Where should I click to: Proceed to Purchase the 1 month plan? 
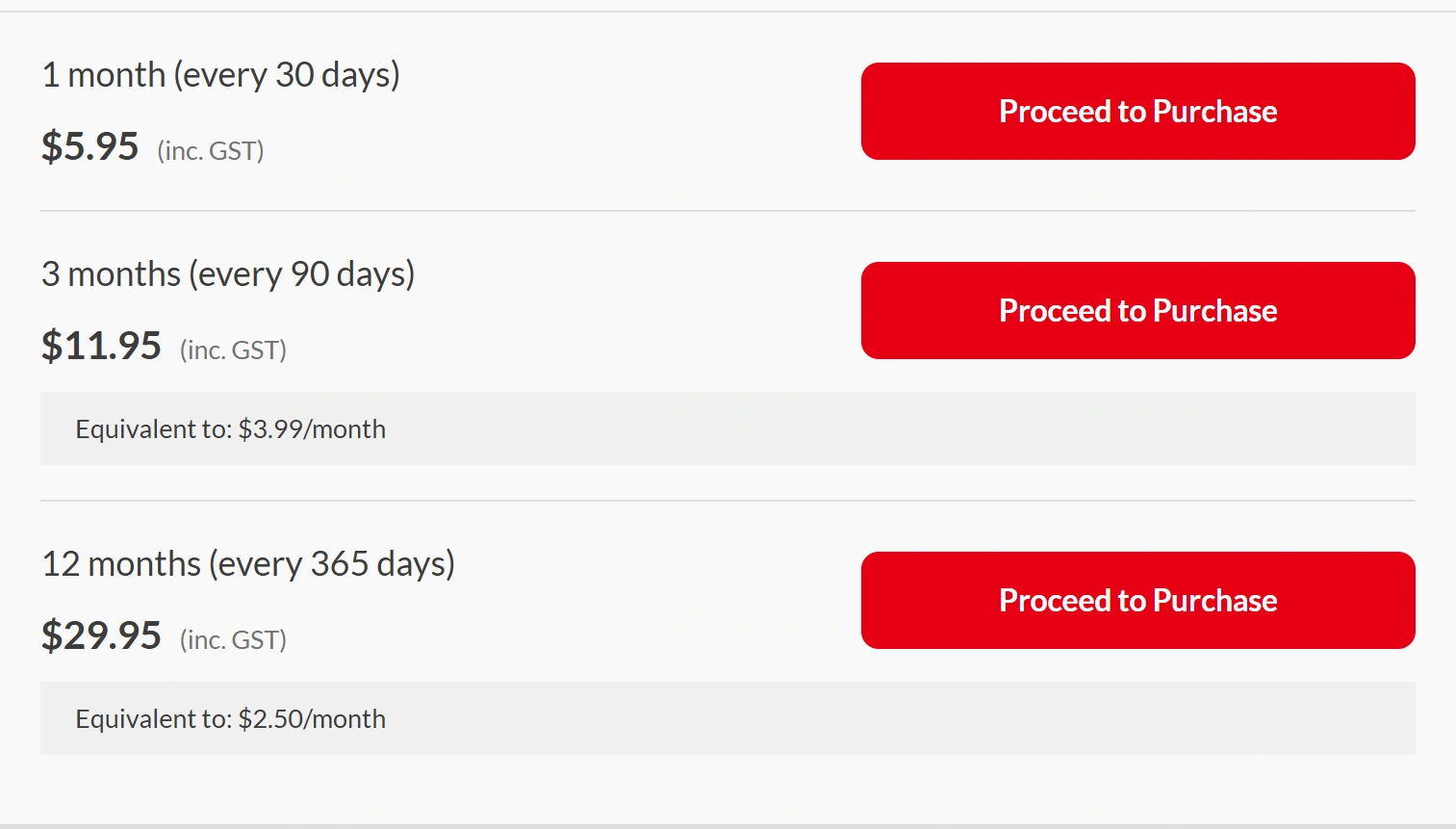click(x=1137, y=112)
